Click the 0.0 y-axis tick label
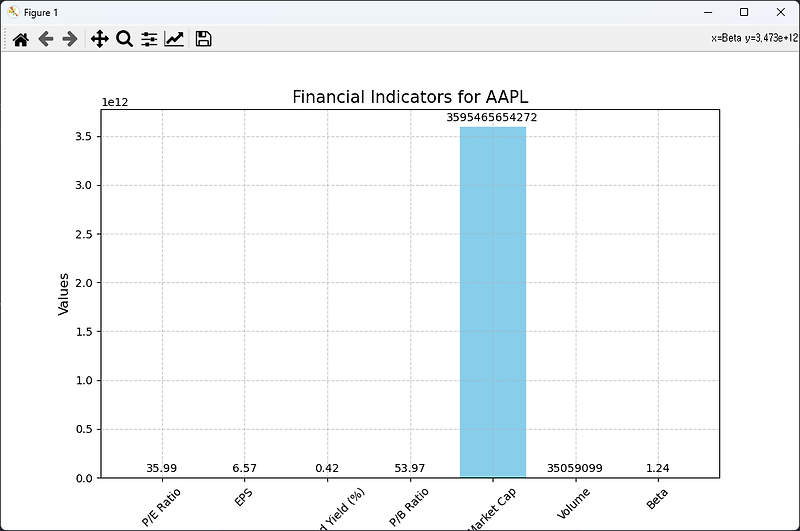 [84, 478]
